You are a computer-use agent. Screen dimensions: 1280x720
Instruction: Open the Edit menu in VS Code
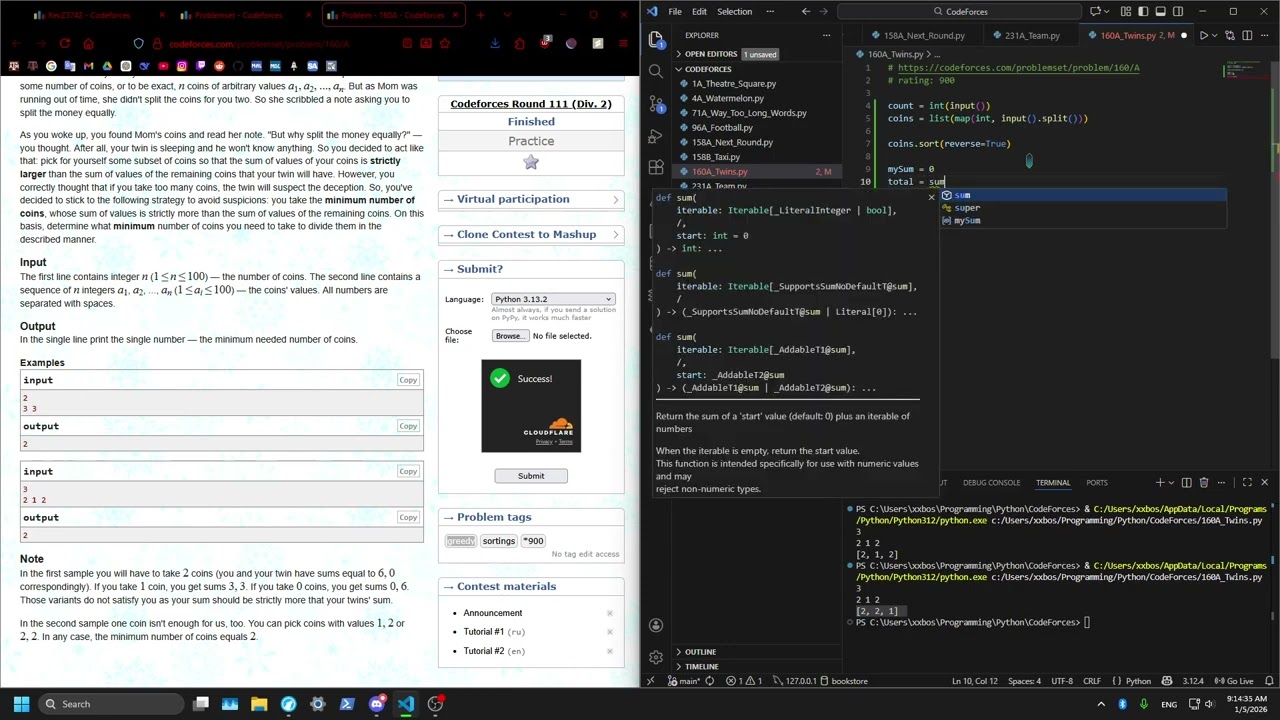pyautogui.click(x=699, y=11)
